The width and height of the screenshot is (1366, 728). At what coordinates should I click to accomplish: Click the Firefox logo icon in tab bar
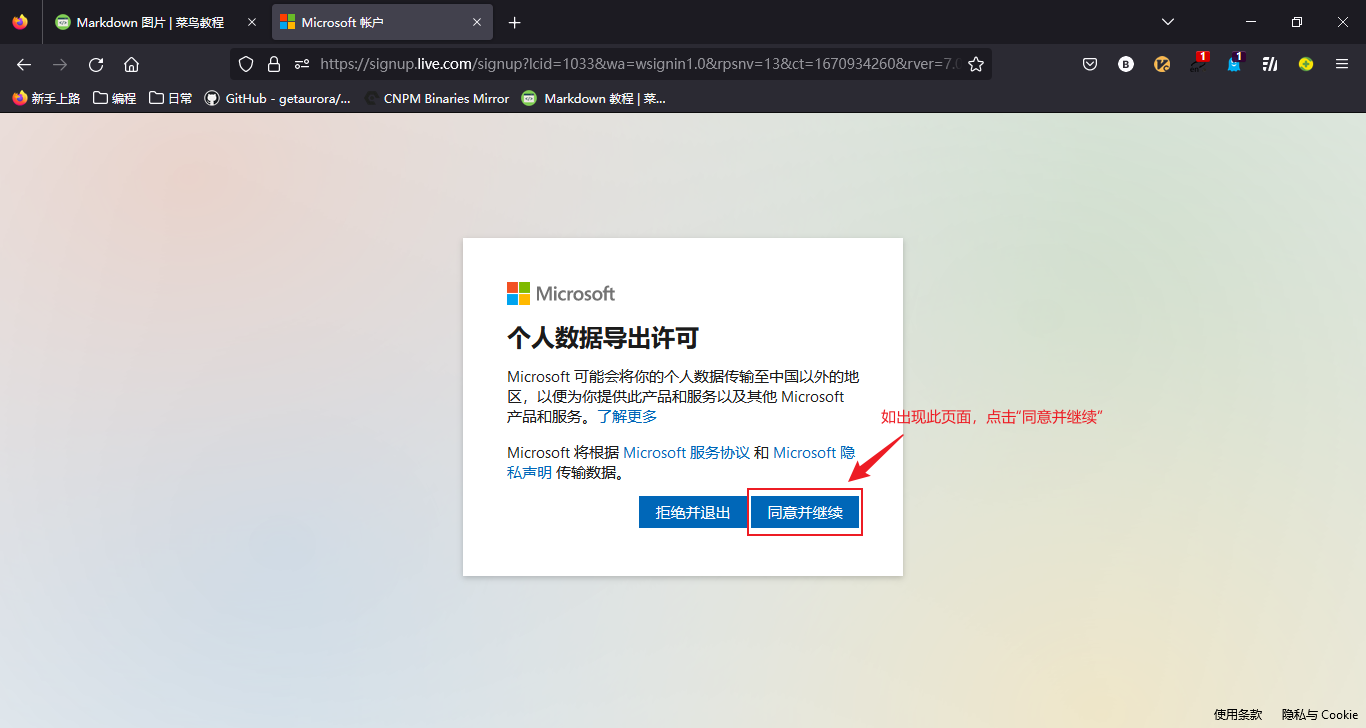point(20,22)
